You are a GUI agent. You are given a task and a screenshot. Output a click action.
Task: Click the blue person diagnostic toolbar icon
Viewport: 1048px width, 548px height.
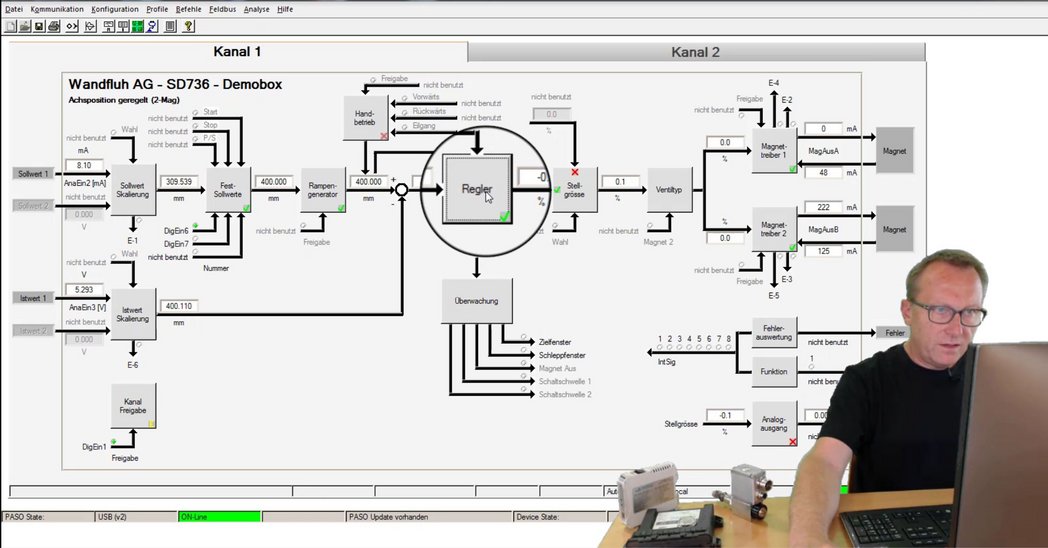[x=152, y=26]
